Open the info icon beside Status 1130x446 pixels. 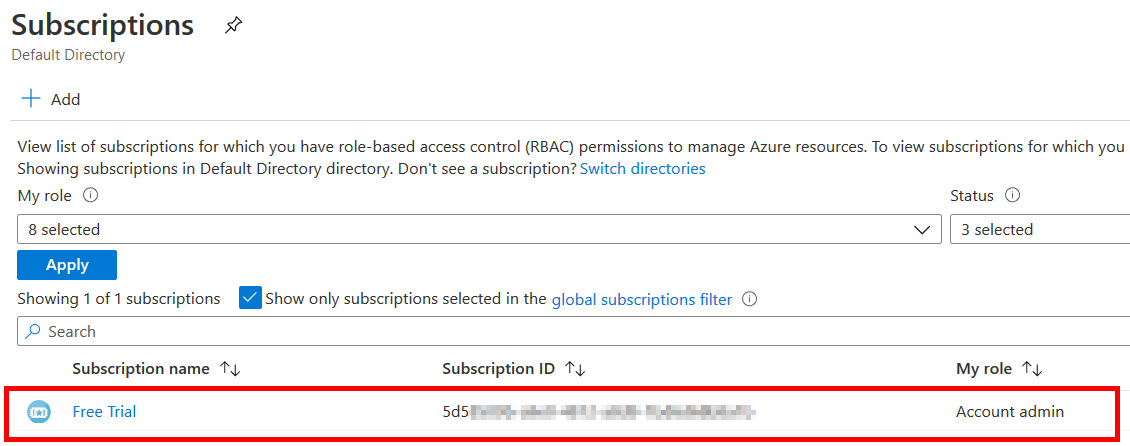[x=1013, y=195]
